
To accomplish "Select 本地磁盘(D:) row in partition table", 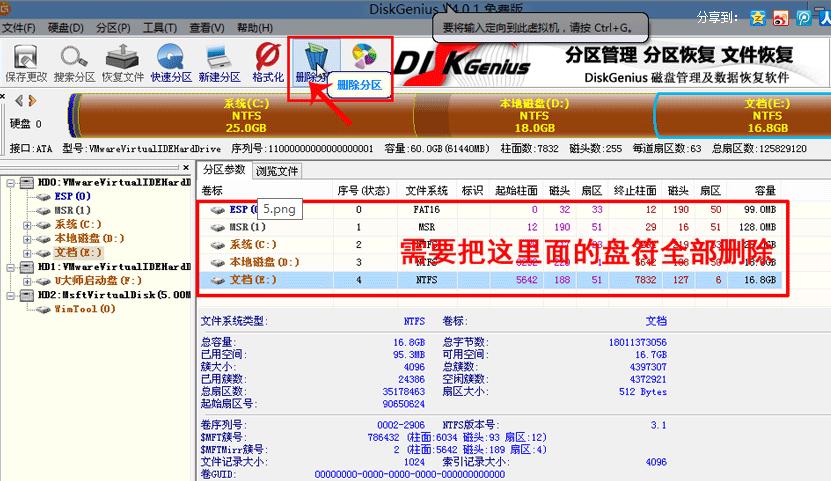I will pyautogui.click(x=490, y=262).
